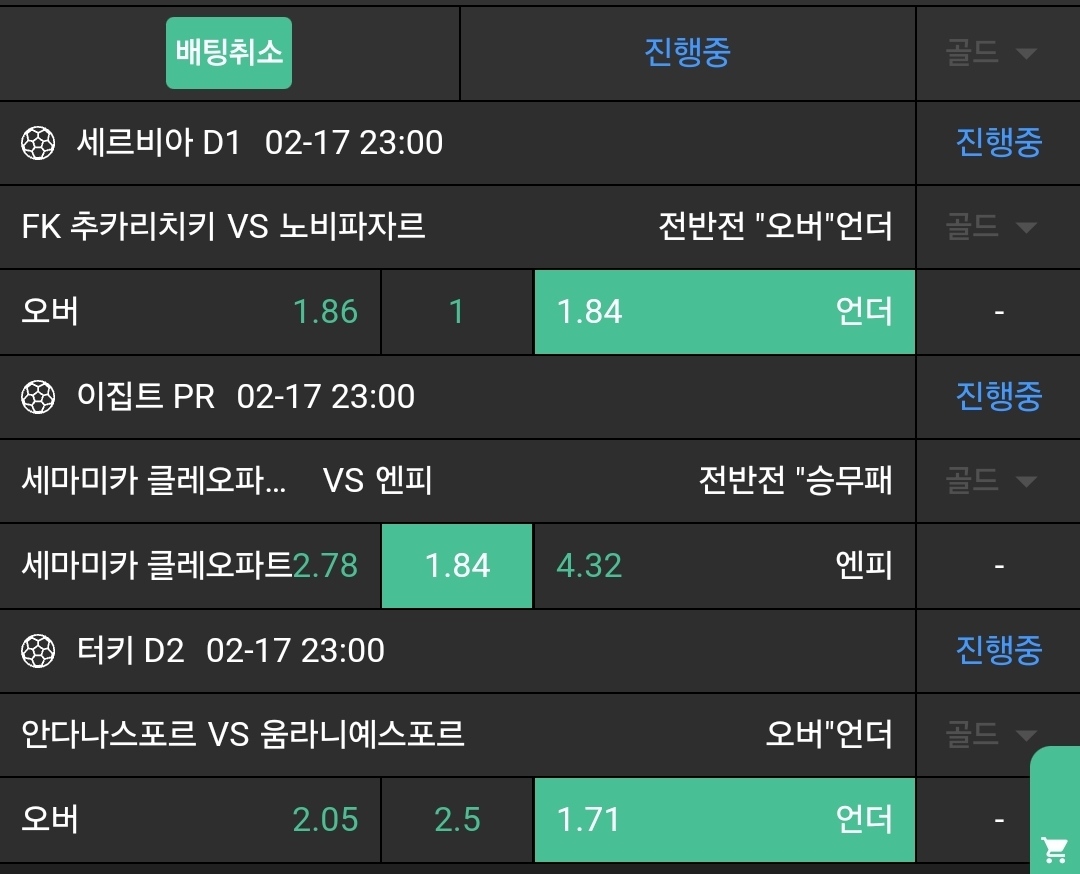The height and width of the screenshot is (874, 1080).
Task: Expand 골드 dropdown for FK 추카리치키 match
Action: click(990, 228)
